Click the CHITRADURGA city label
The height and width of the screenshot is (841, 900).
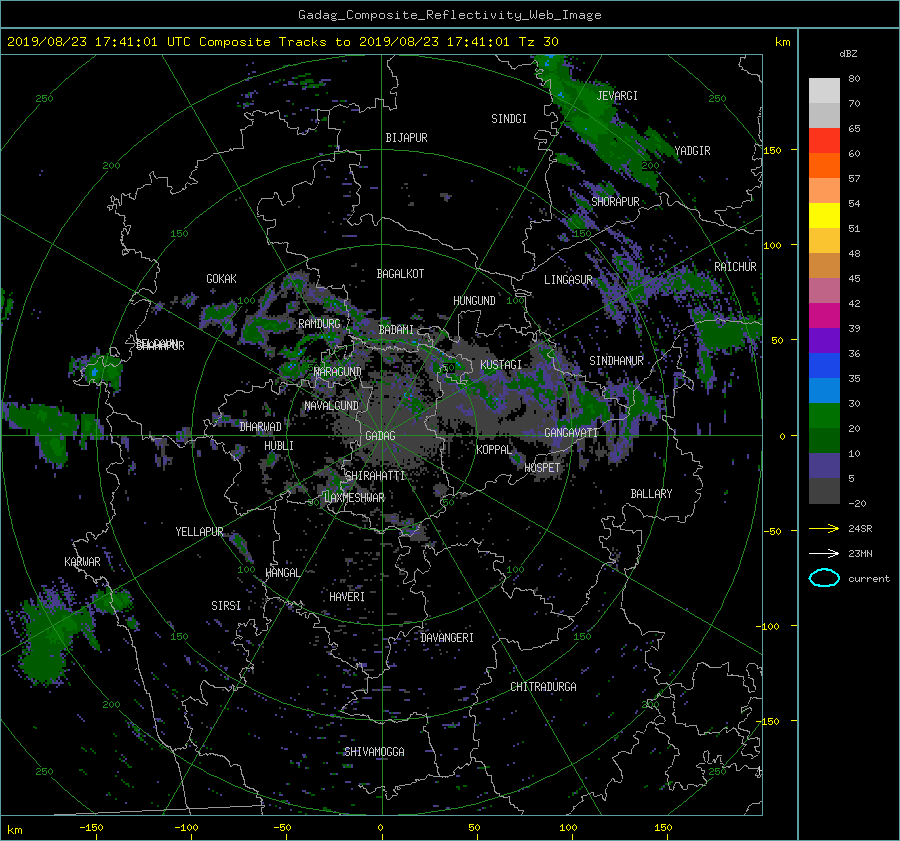(x=543, y=687)
